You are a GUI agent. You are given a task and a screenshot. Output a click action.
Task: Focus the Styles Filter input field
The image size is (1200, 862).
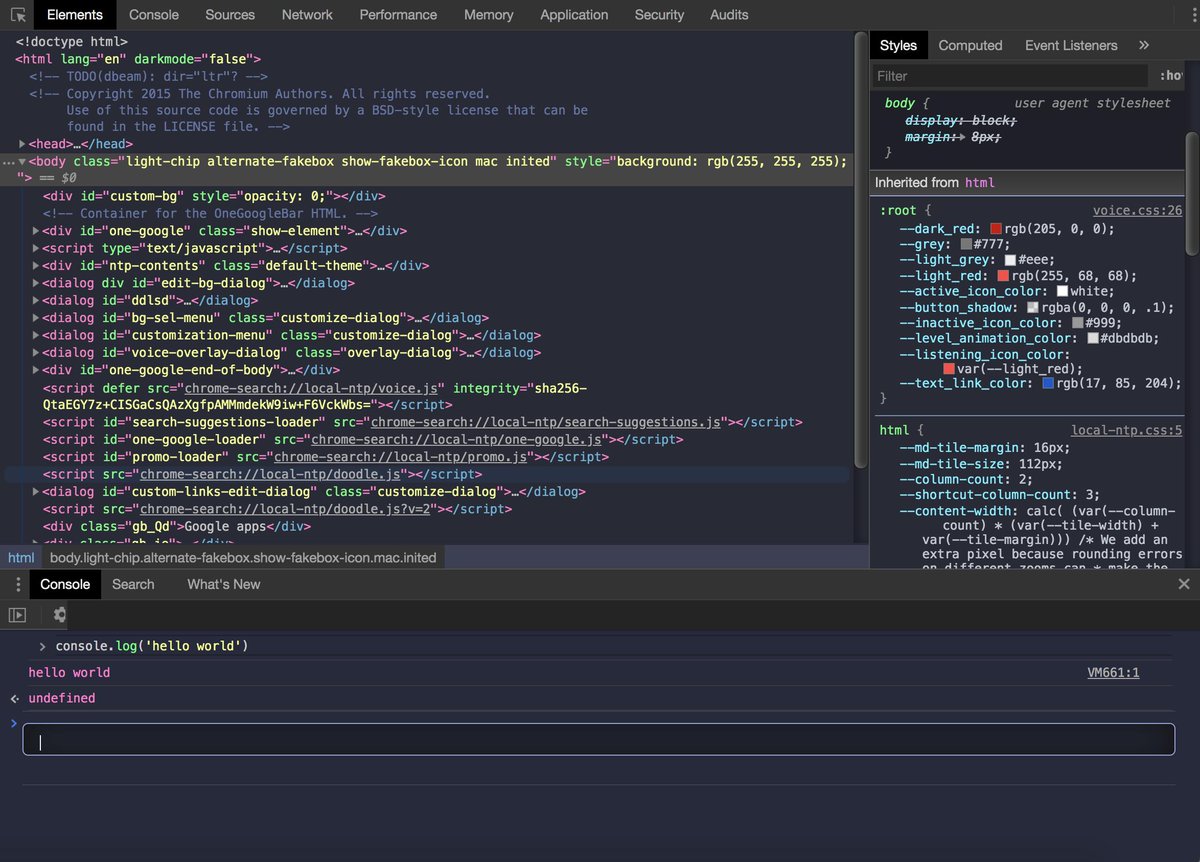click(1010, 76)
